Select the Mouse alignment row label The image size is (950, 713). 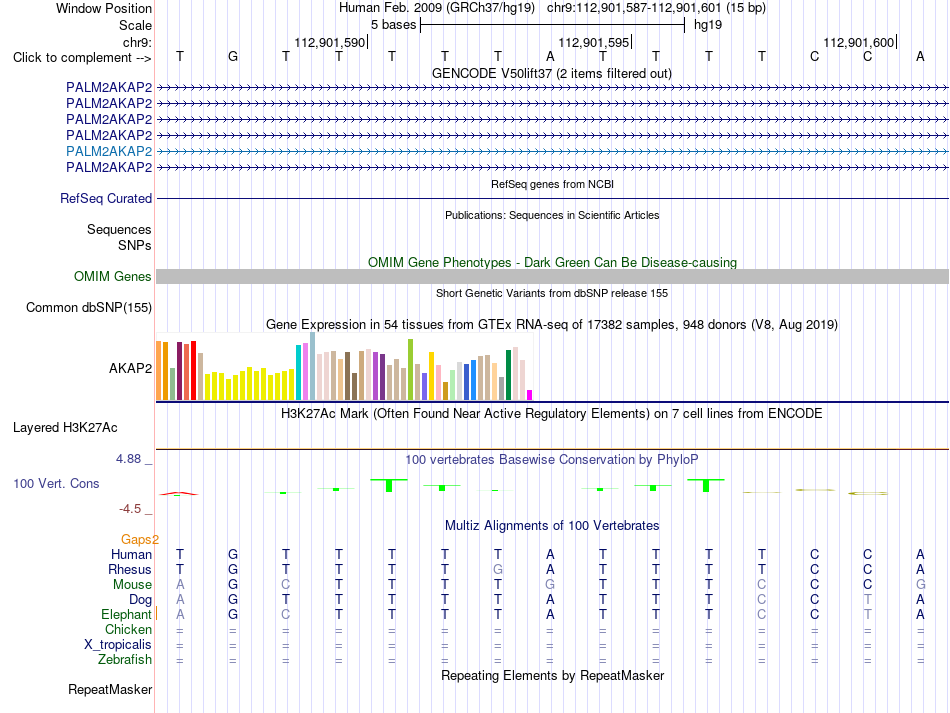click(133, 585)
